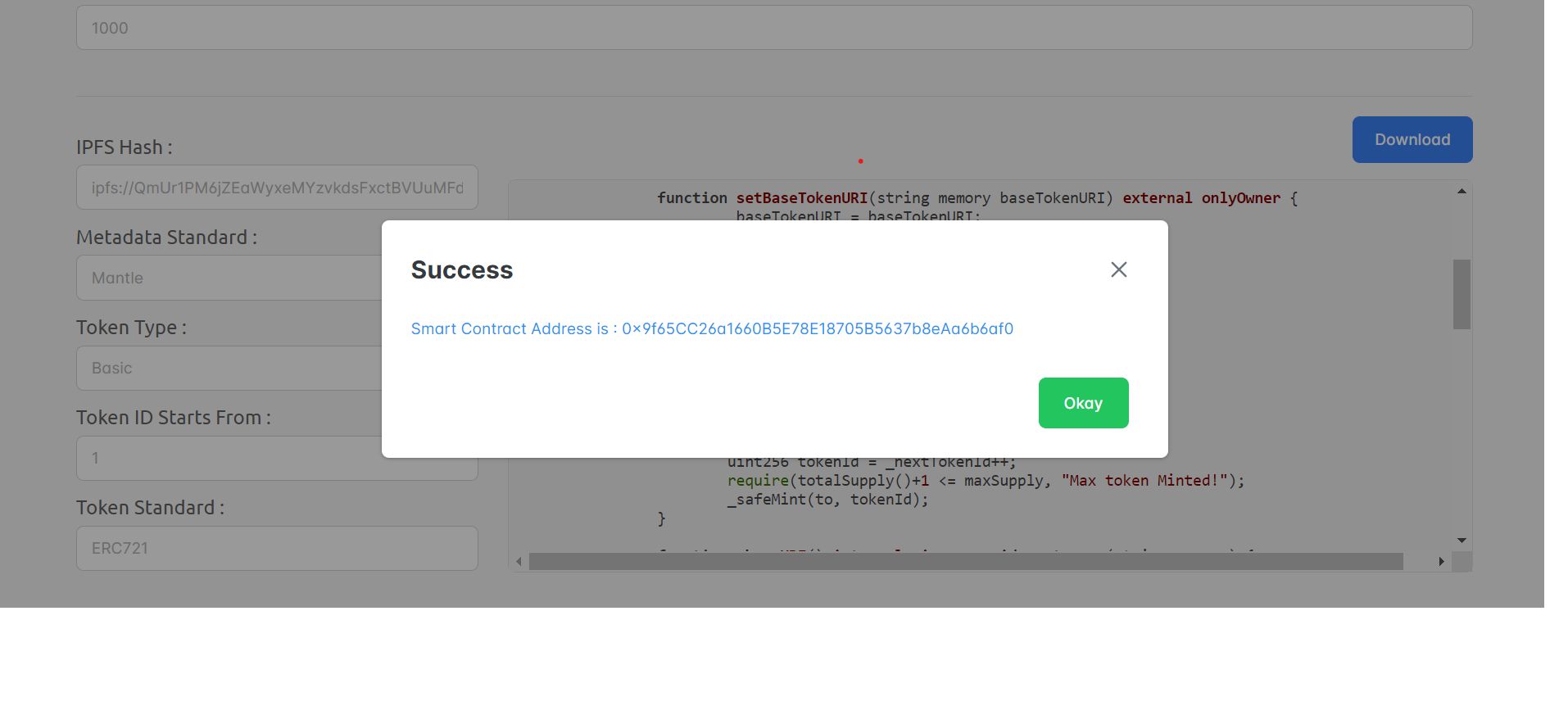
Task: Click the IPFS Hash label
Action: tap(124, 147)
